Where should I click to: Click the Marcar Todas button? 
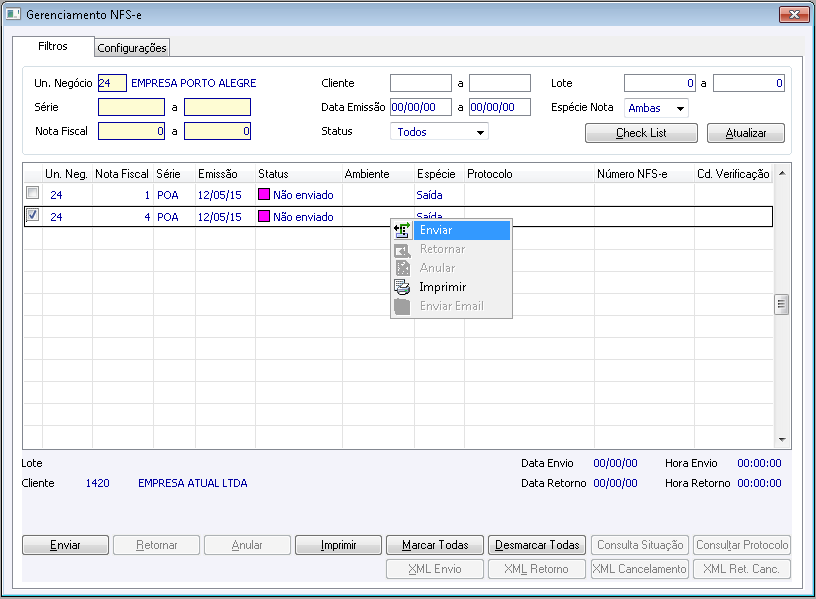(435, 545)
